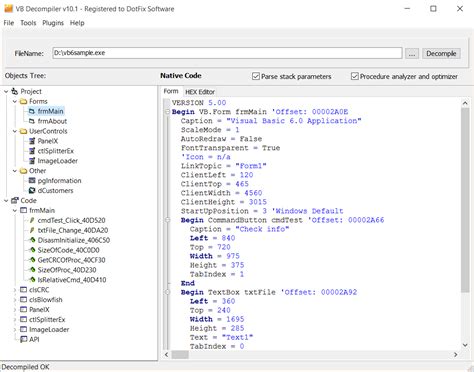Click the clsBlowfish class module icon
Viewport: 474px width, 372px height.
23,300
